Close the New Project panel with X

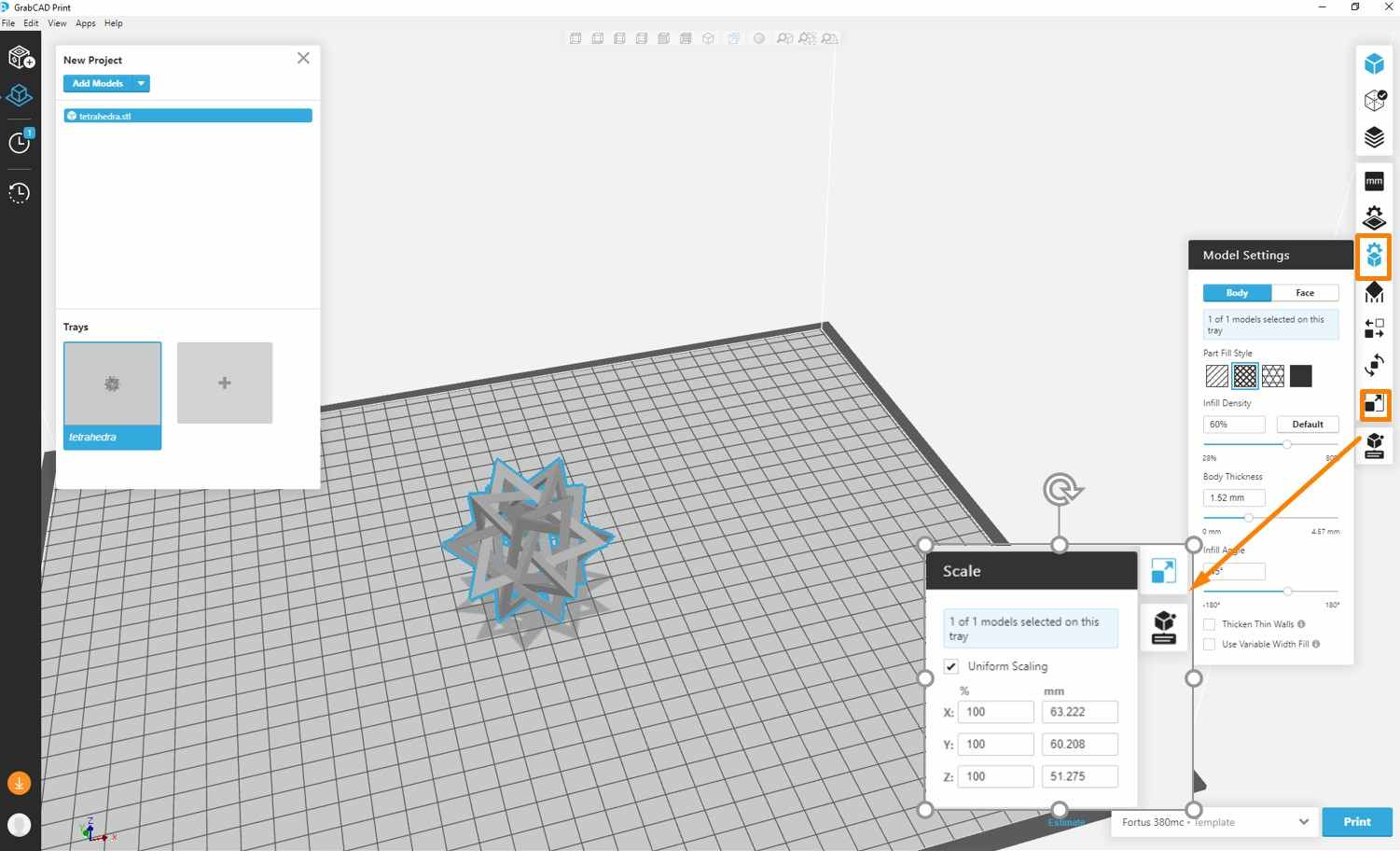click(303, 58)
